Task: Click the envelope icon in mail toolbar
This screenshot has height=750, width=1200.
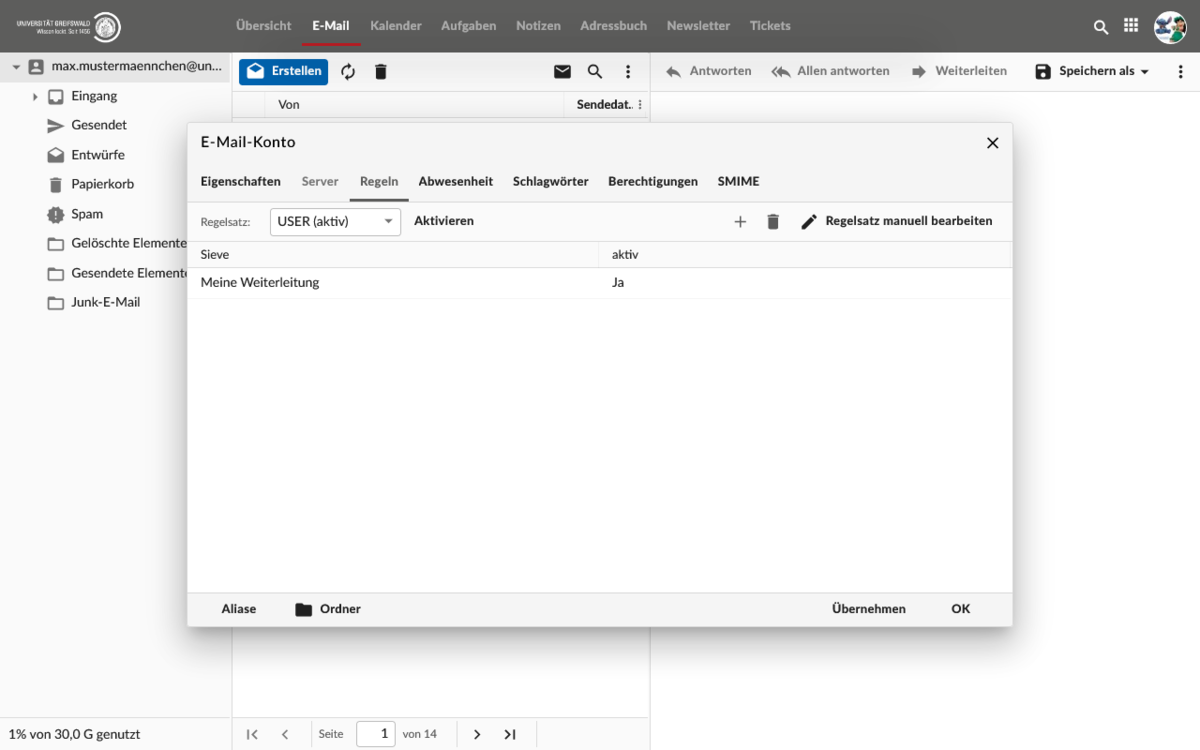Action: tap(562, 72)
